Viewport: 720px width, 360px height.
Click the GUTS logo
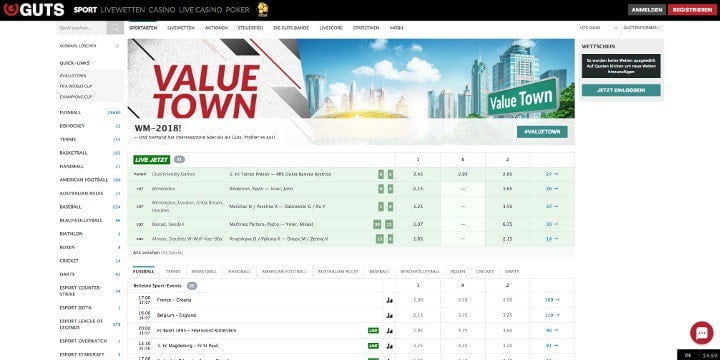coord(34,10)
